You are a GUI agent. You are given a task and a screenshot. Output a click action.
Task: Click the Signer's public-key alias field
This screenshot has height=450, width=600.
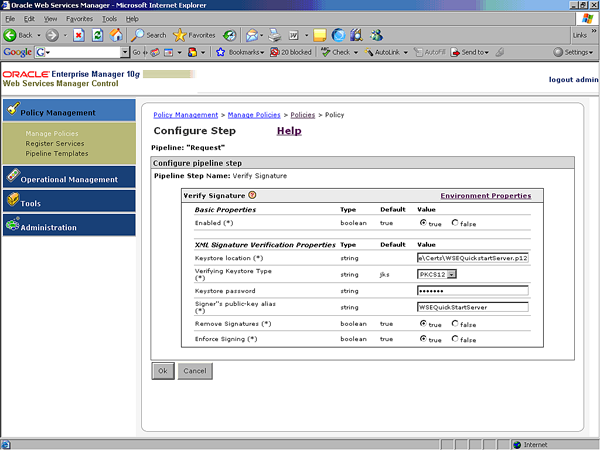(473, 307)
